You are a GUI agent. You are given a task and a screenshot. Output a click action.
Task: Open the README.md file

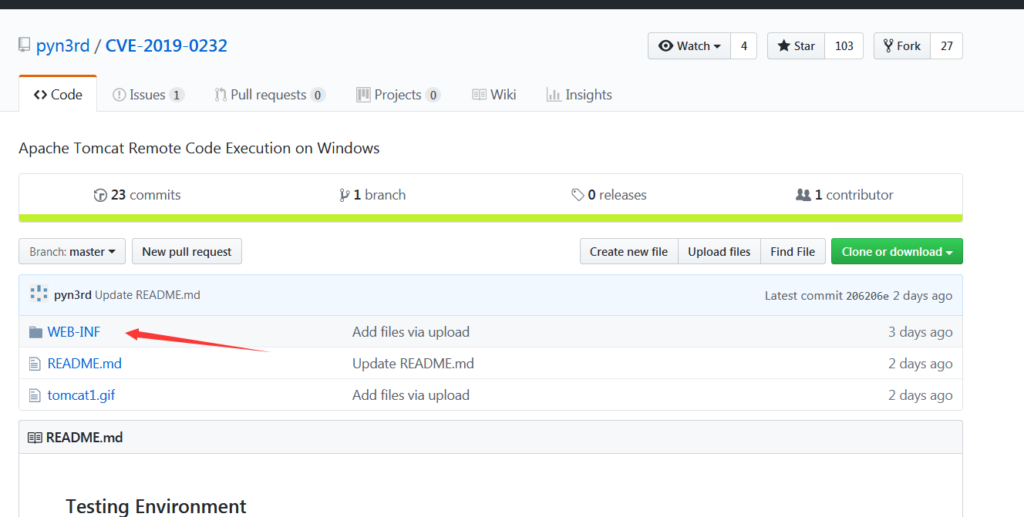click(84, 363)
